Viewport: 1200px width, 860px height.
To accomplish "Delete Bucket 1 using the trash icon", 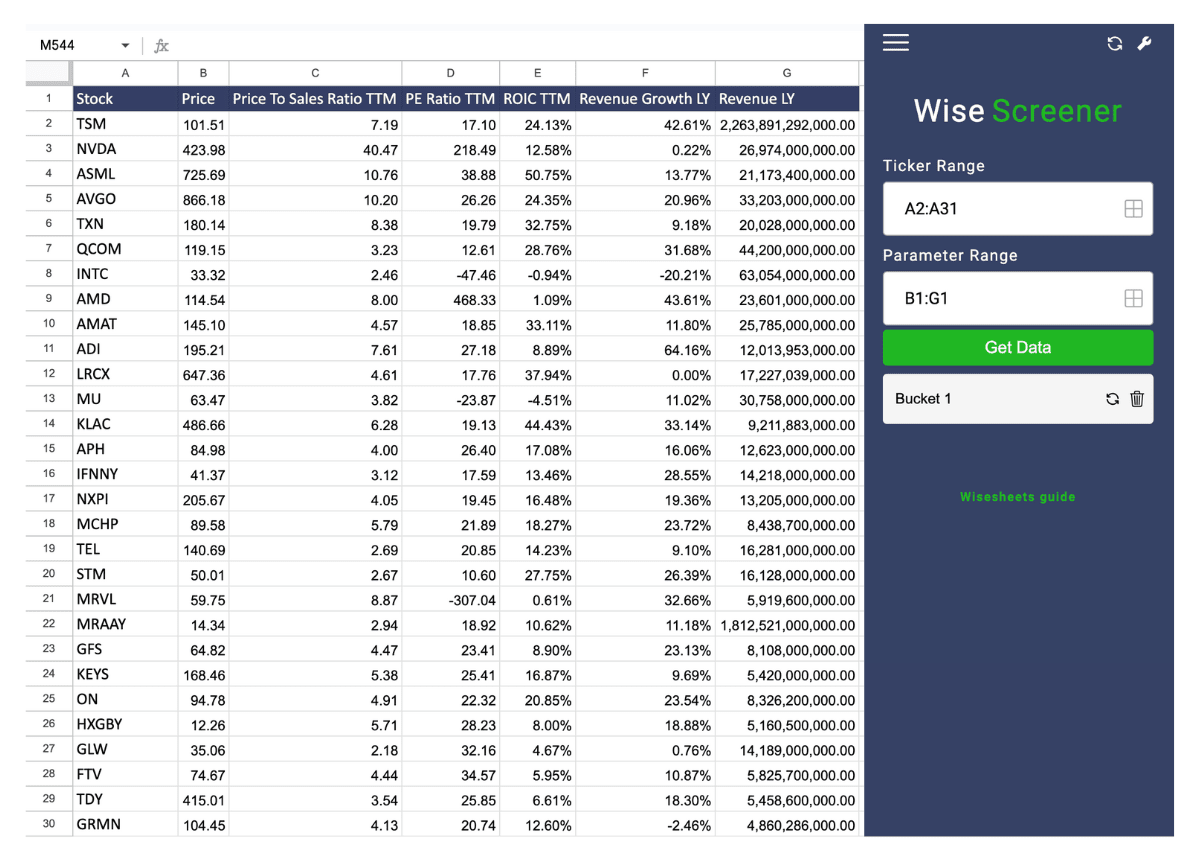I will (x=1137, y=398).
